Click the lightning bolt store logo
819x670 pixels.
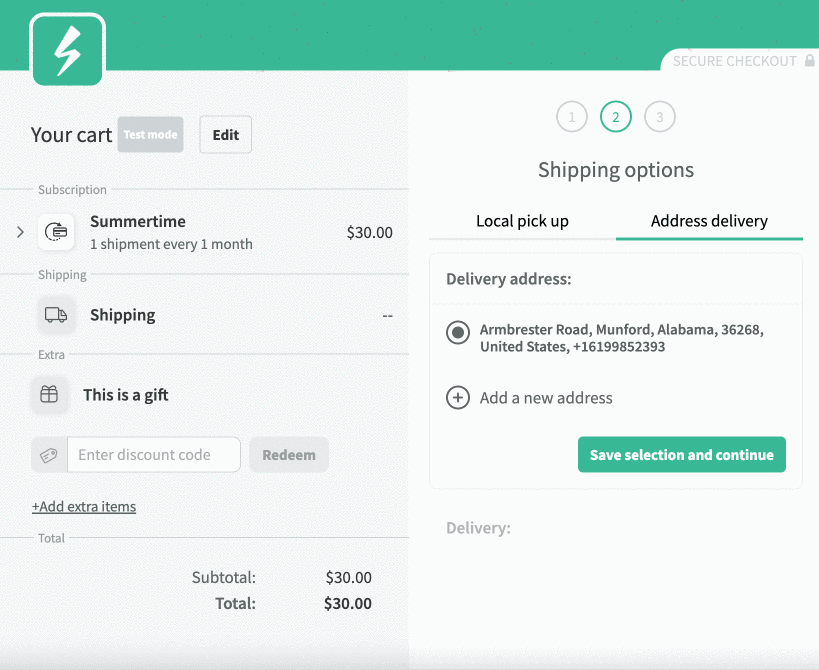[x=67, y=50]
